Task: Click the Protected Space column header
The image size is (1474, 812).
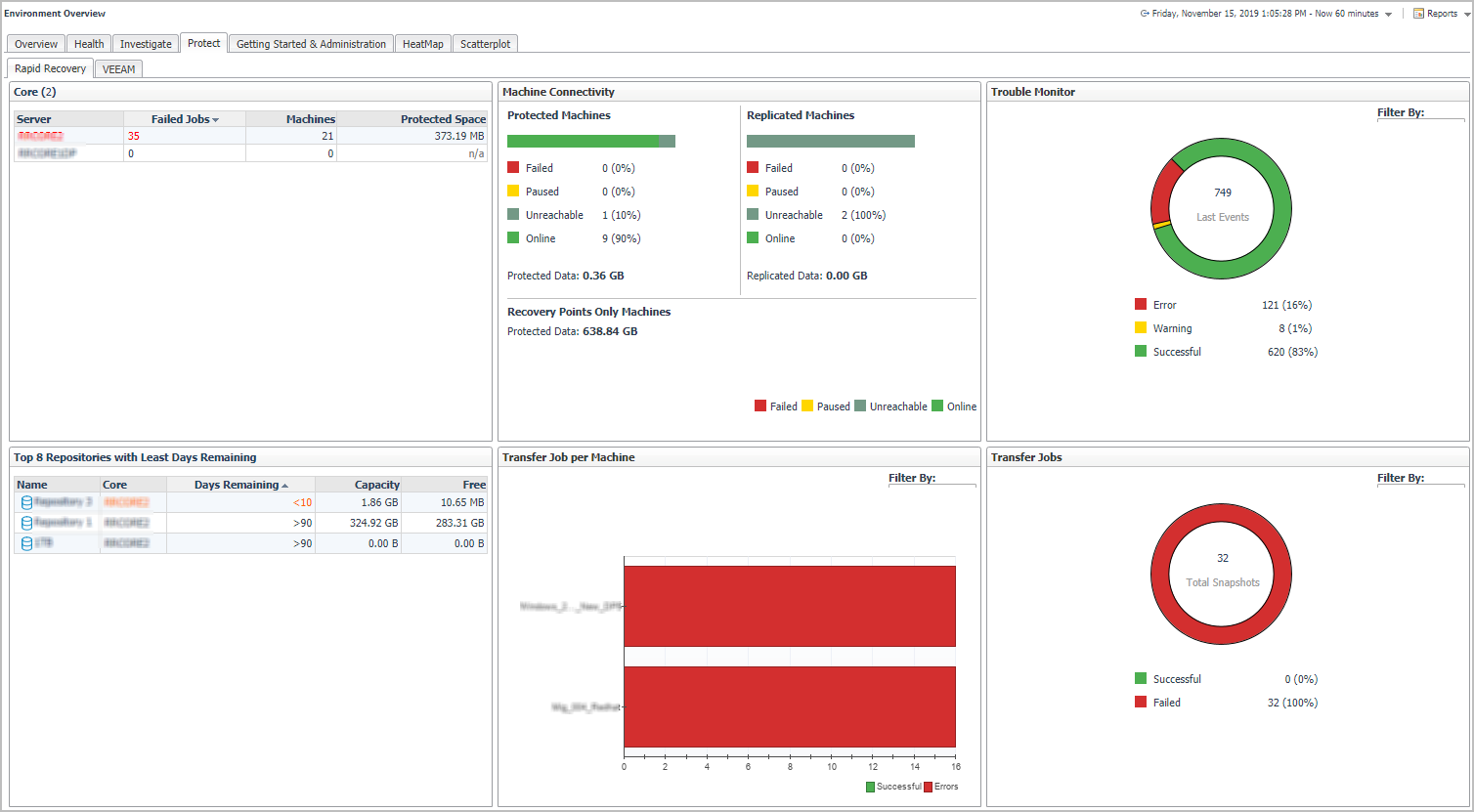Action: pyautogui.click(x=443, y=119)
